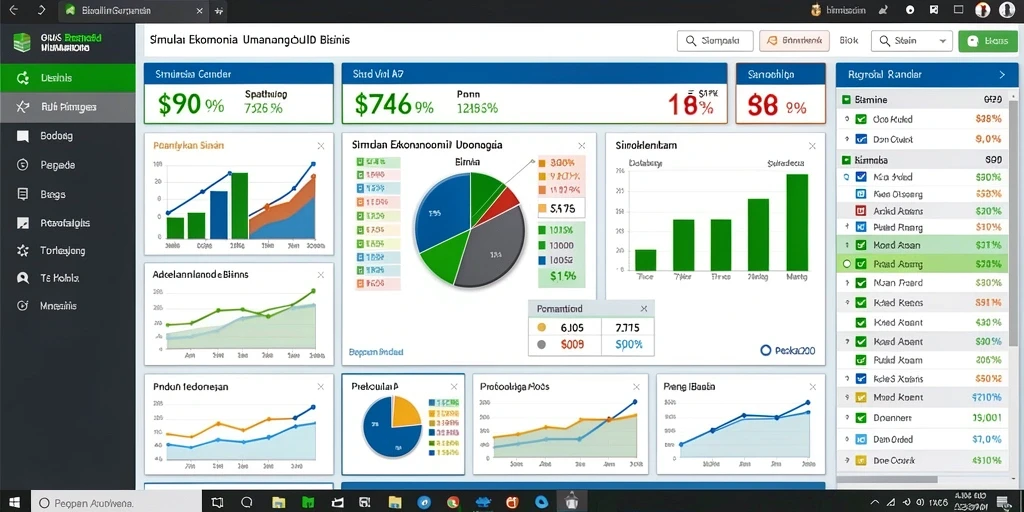1024x512 pixels.
Task: Open the Bodong sidebar icon
Action: [x=23, y=136]
